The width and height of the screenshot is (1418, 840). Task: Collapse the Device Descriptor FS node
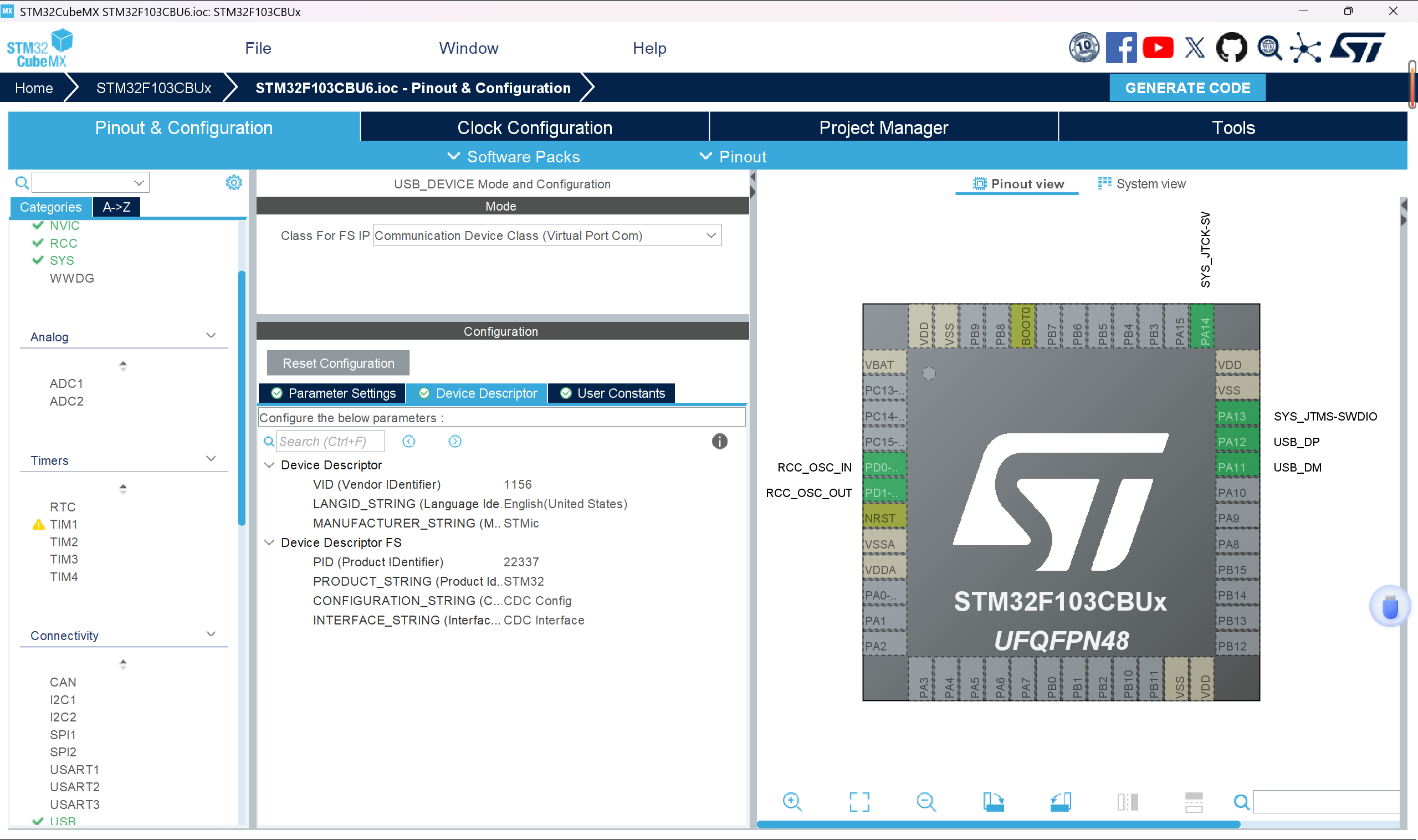(x=269, y=543)
